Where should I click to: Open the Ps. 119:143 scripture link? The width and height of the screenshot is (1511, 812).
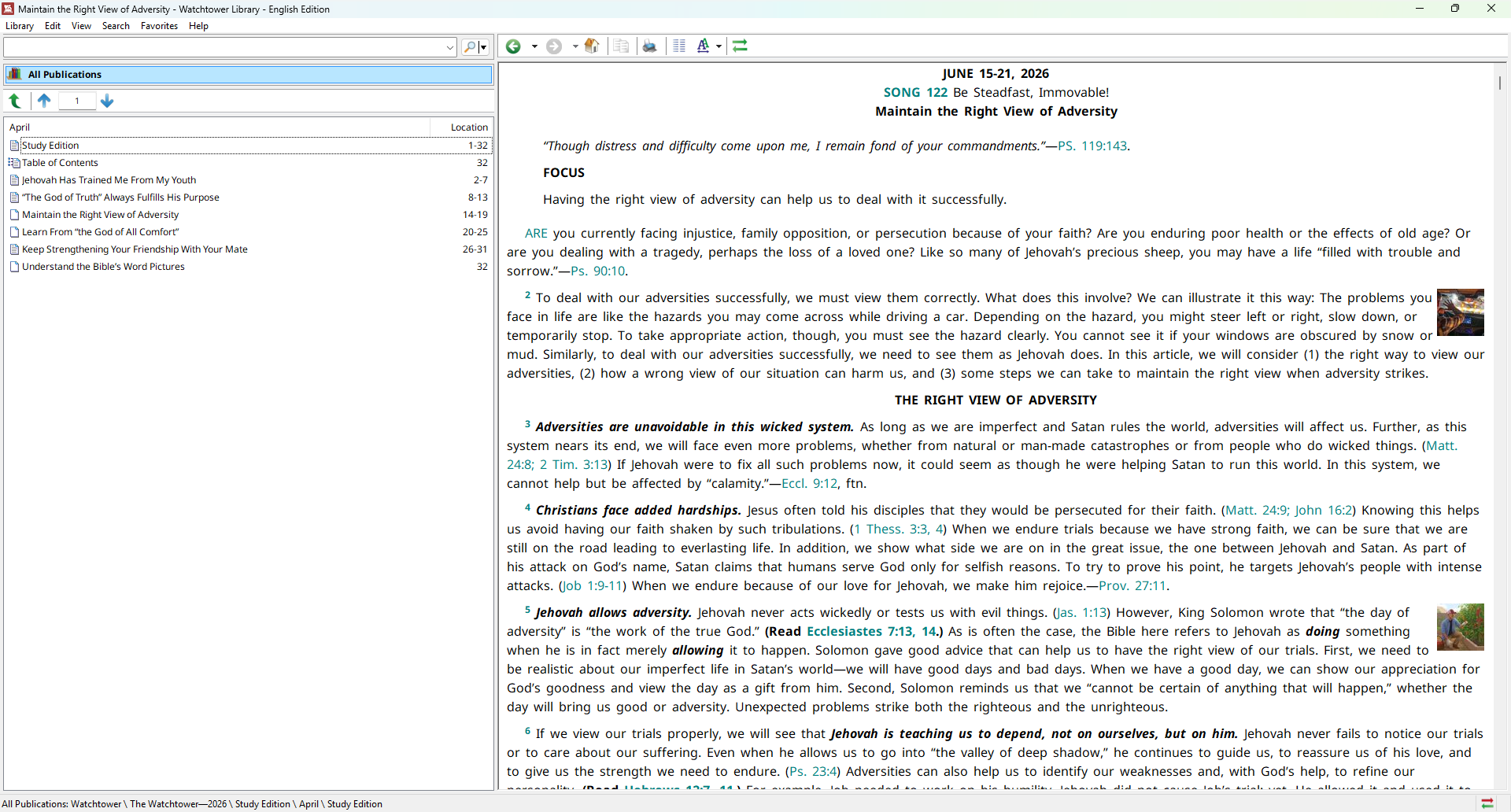coord(1092,146)
